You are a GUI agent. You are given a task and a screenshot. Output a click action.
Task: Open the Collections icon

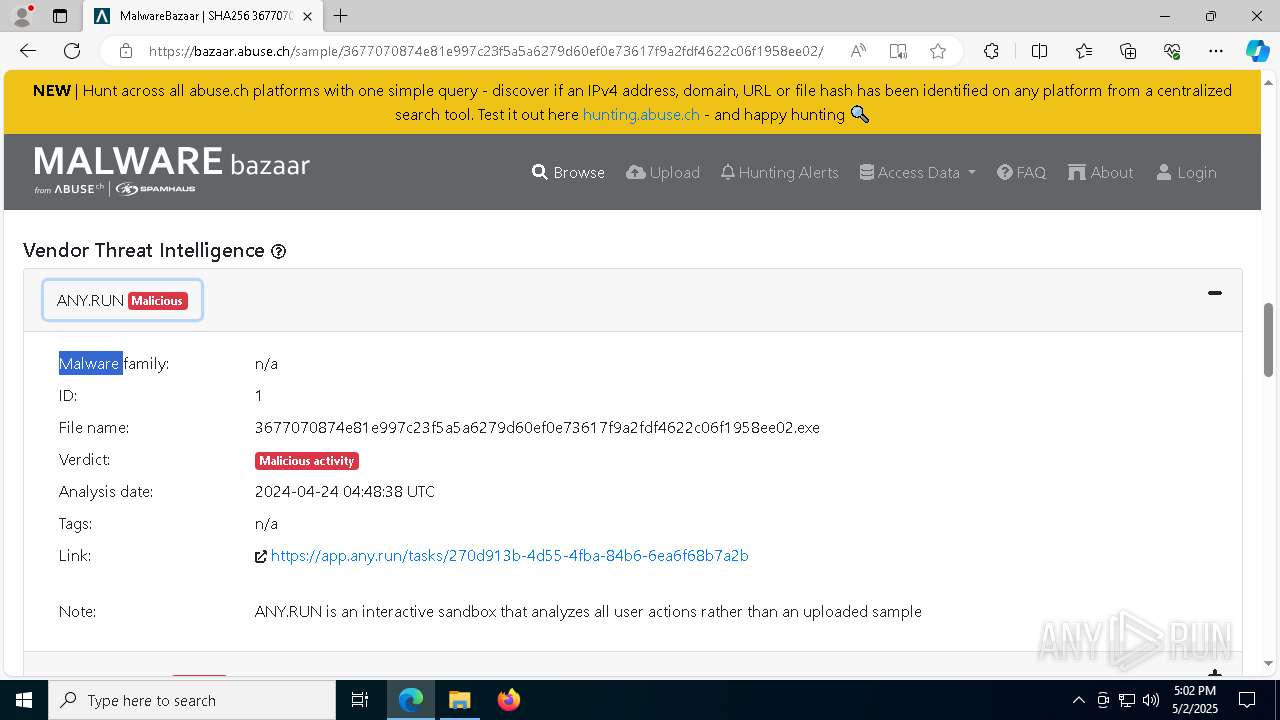click(1128, 51)
